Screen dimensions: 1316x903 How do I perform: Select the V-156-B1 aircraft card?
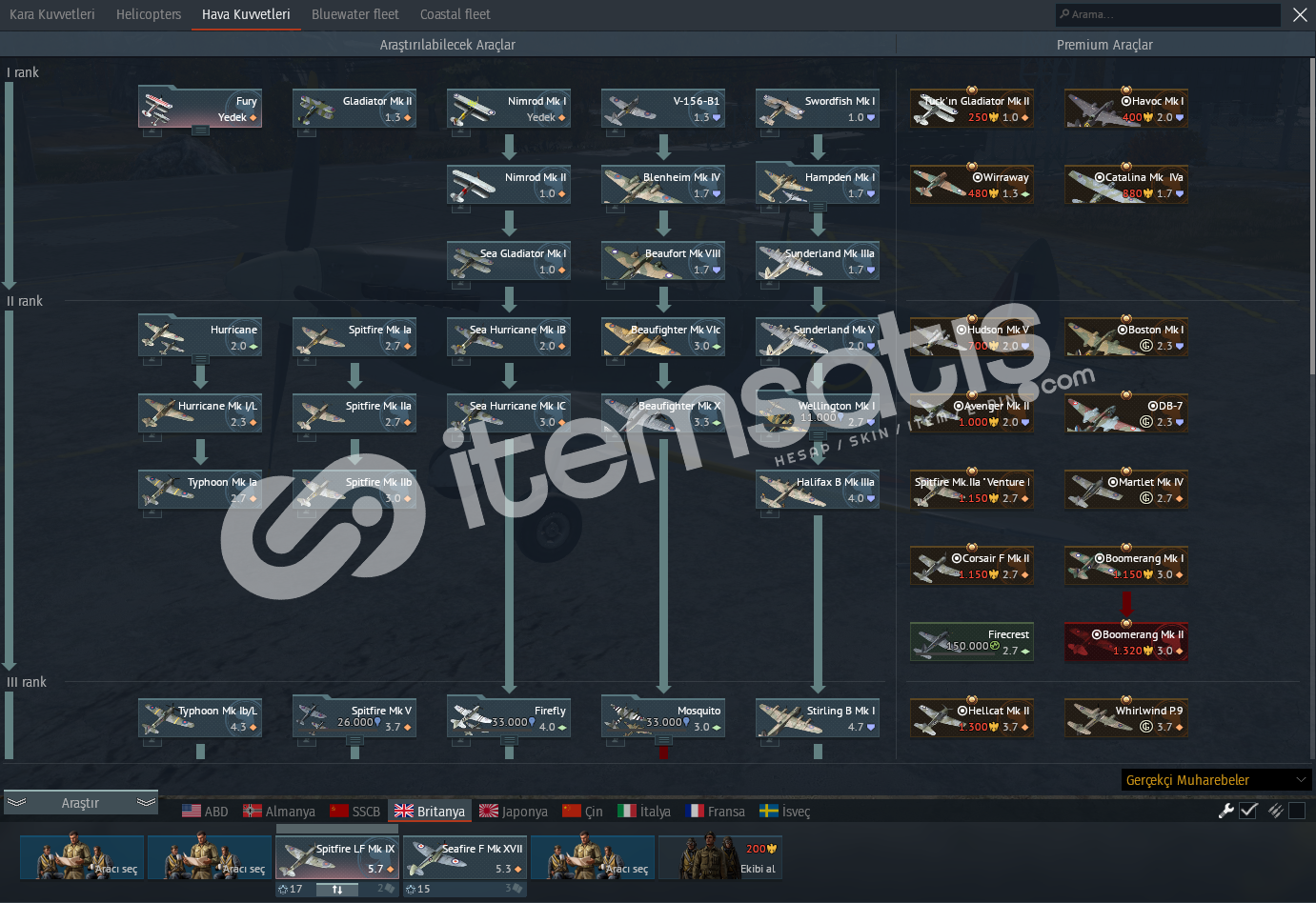coord(663,108)
